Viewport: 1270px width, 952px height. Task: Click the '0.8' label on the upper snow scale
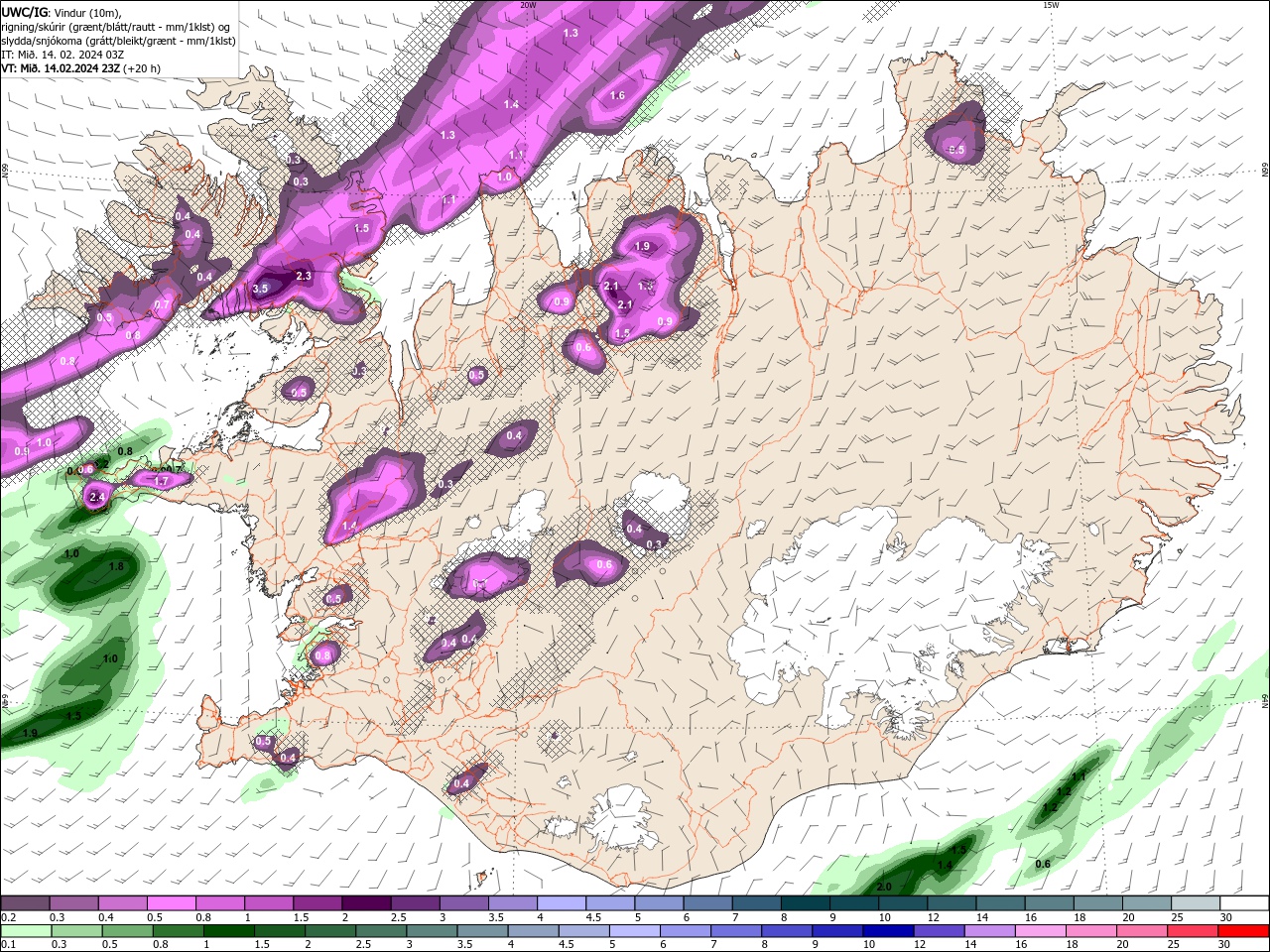point(203,917)
